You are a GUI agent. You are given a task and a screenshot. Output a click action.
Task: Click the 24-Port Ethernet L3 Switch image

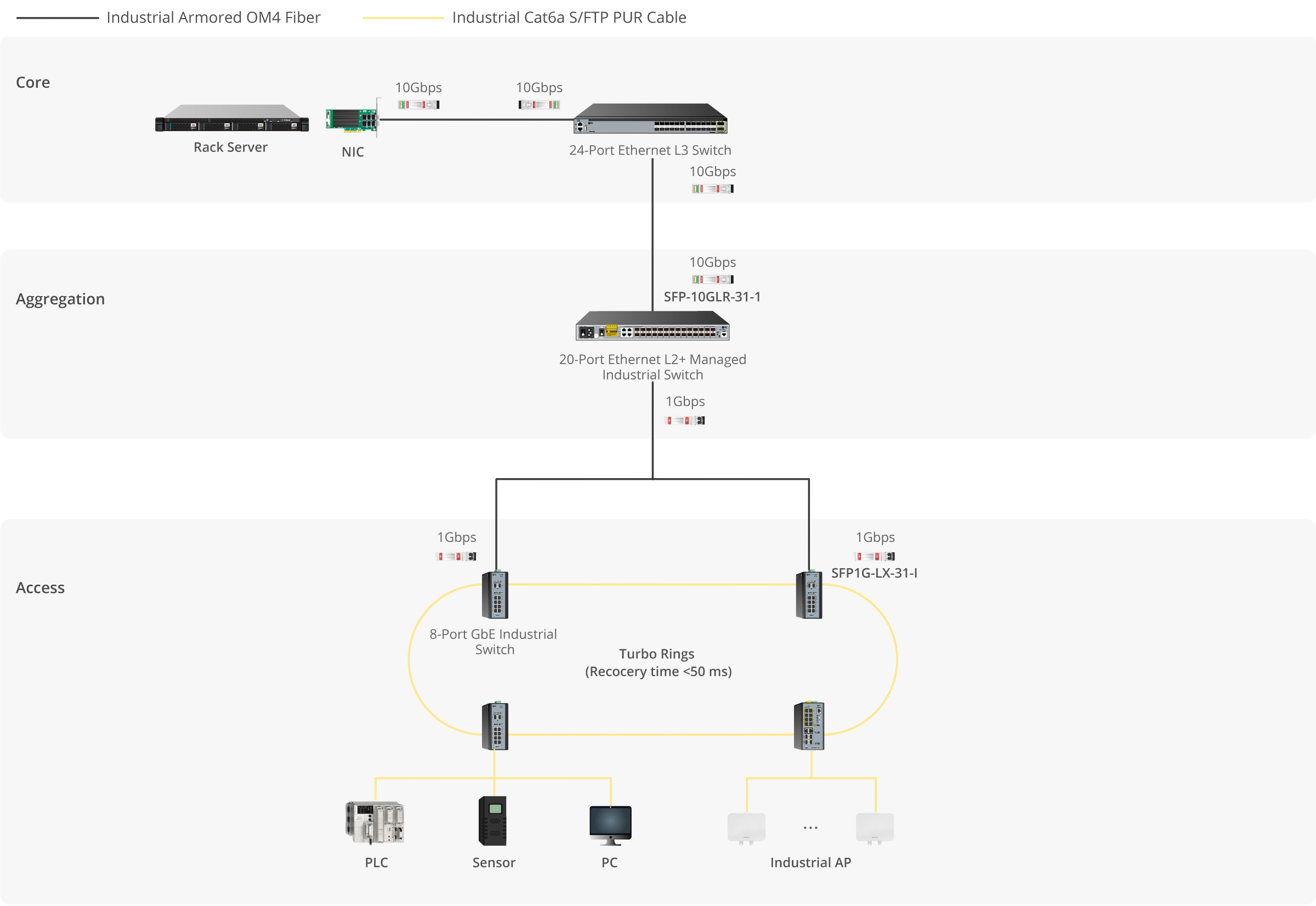(650, 119)
